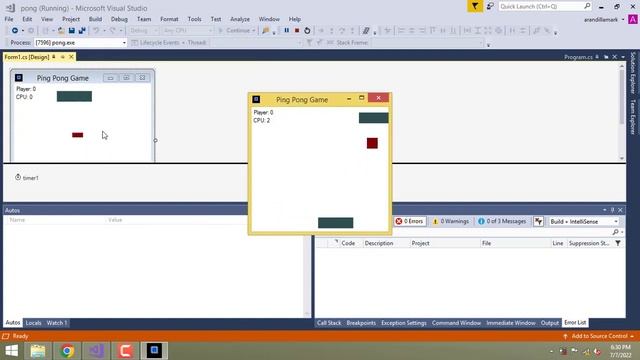Click the Navigate Backward icon
Viewport: 640px width, 360px height.
[15, 31]
